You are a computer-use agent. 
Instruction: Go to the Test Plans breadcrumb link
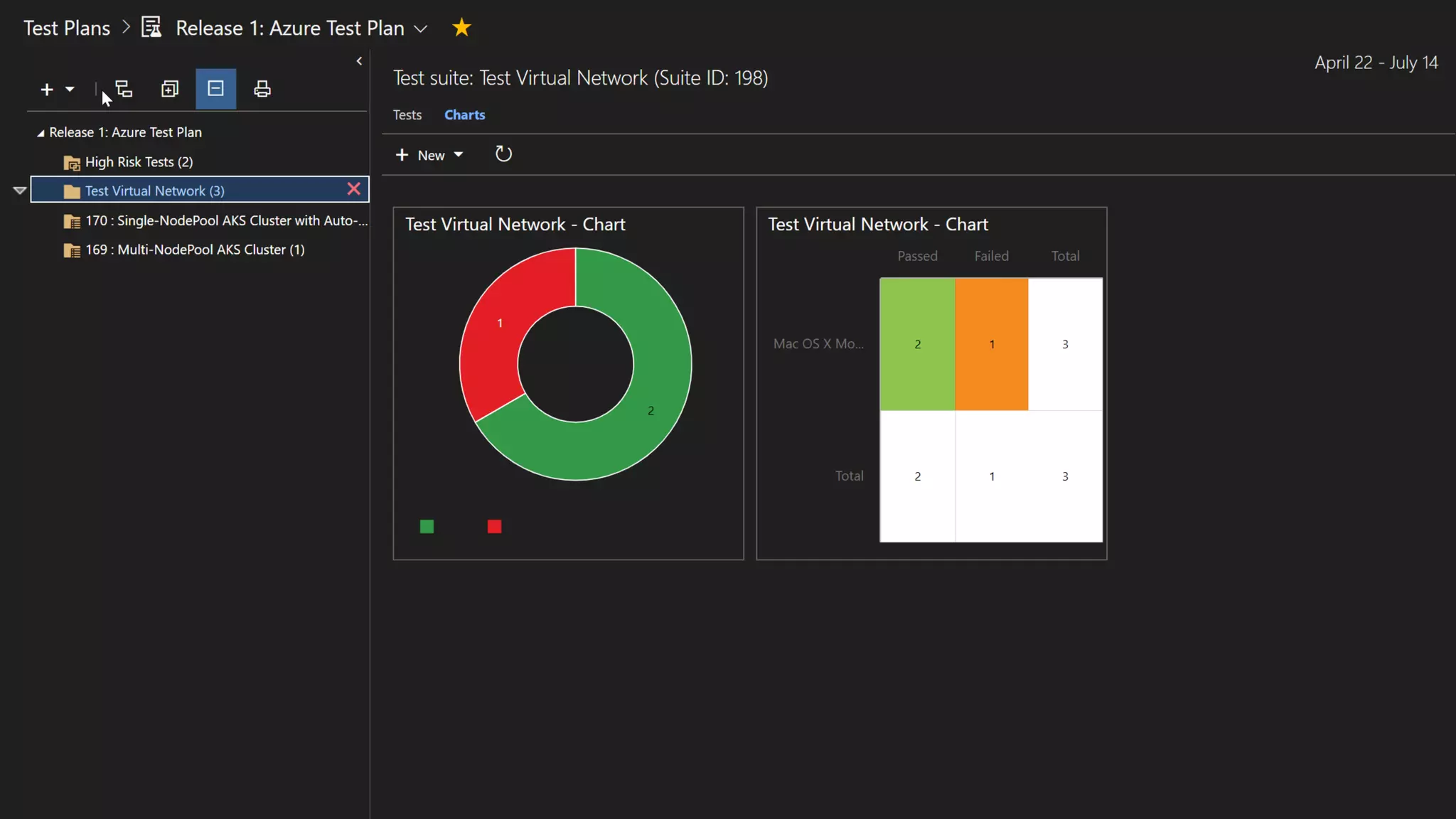[x=67, y=28]
